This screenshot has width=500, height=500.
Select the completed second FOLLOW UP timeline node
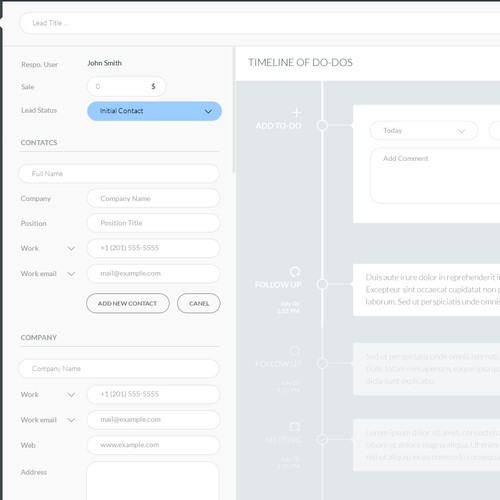click(x=322, y=363)
